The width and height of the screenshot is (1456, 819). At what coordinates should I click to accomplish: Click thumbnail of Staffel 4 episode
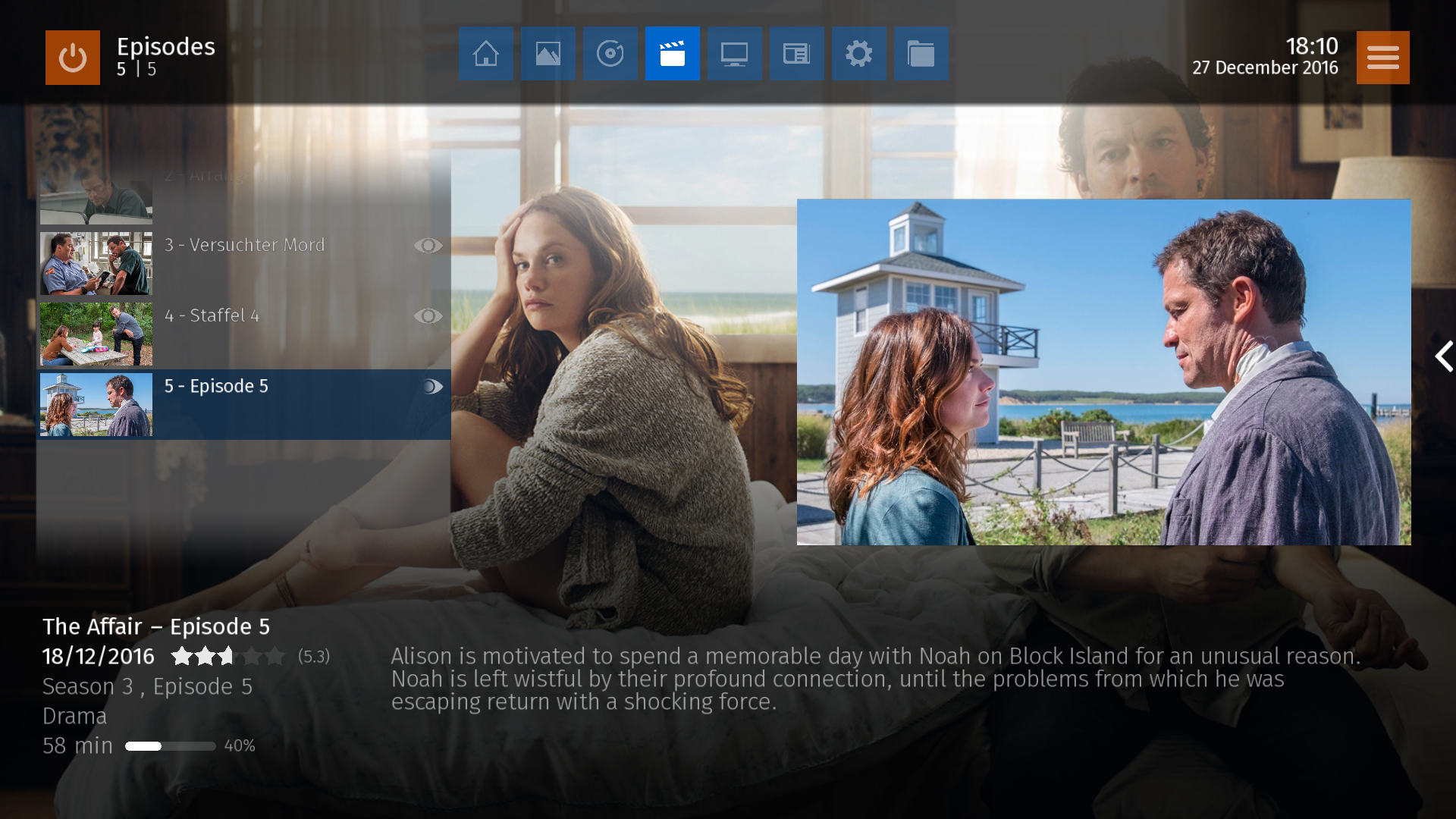pos(96,334)
